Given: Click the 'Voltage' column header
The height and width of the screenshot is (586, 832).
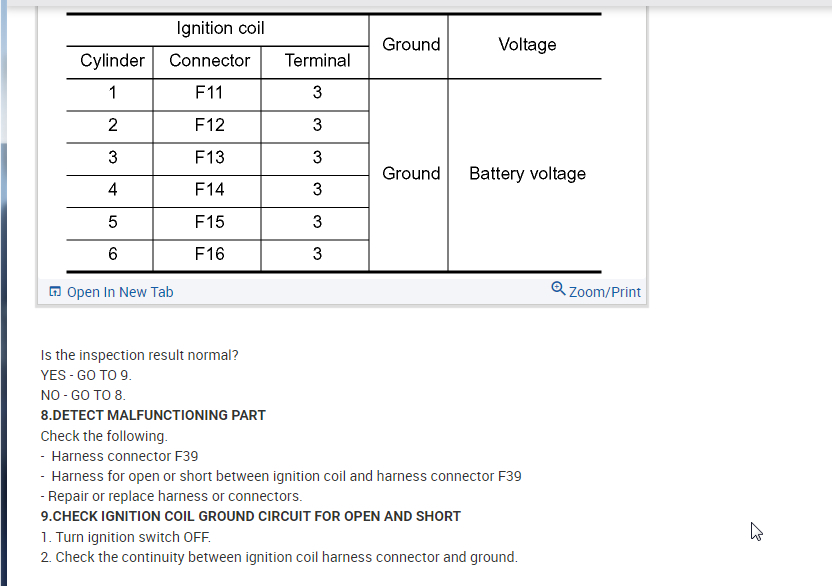Looking at the screenshot, I should pos(527,45).
